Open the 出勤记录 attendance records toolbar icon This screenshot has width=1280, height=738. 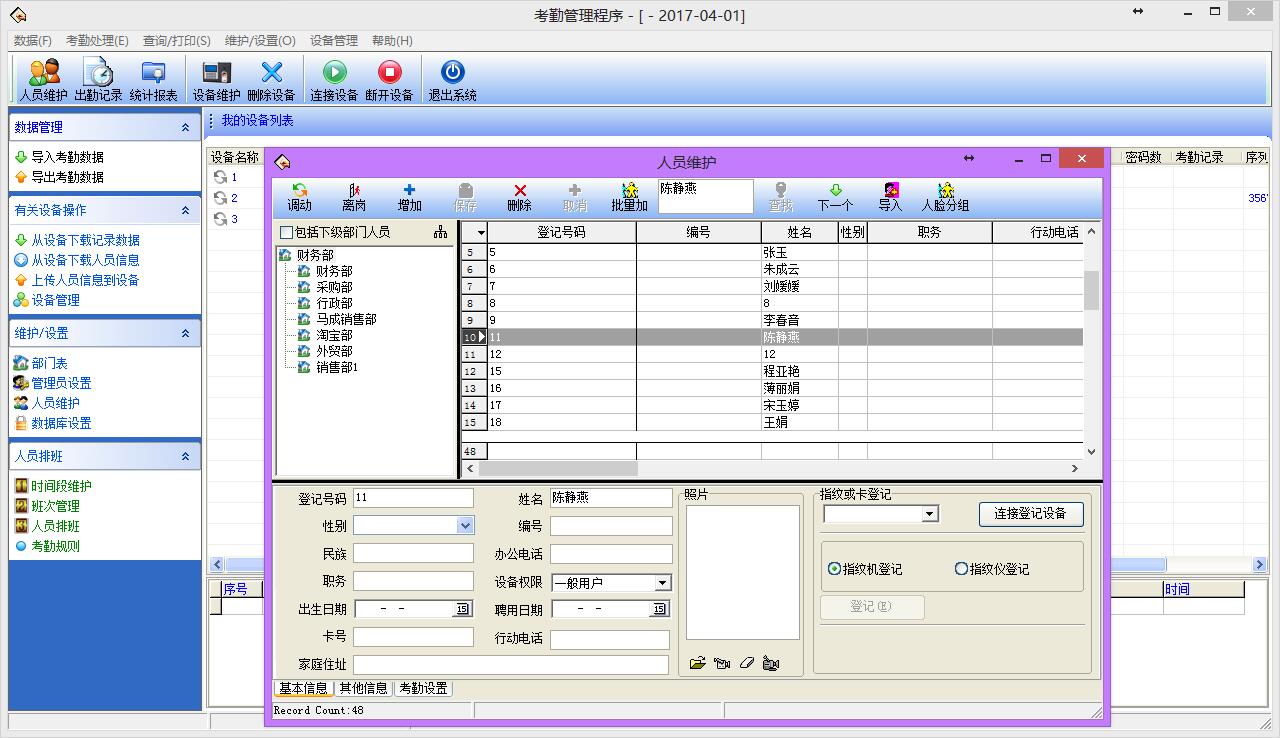coord(98,79)
